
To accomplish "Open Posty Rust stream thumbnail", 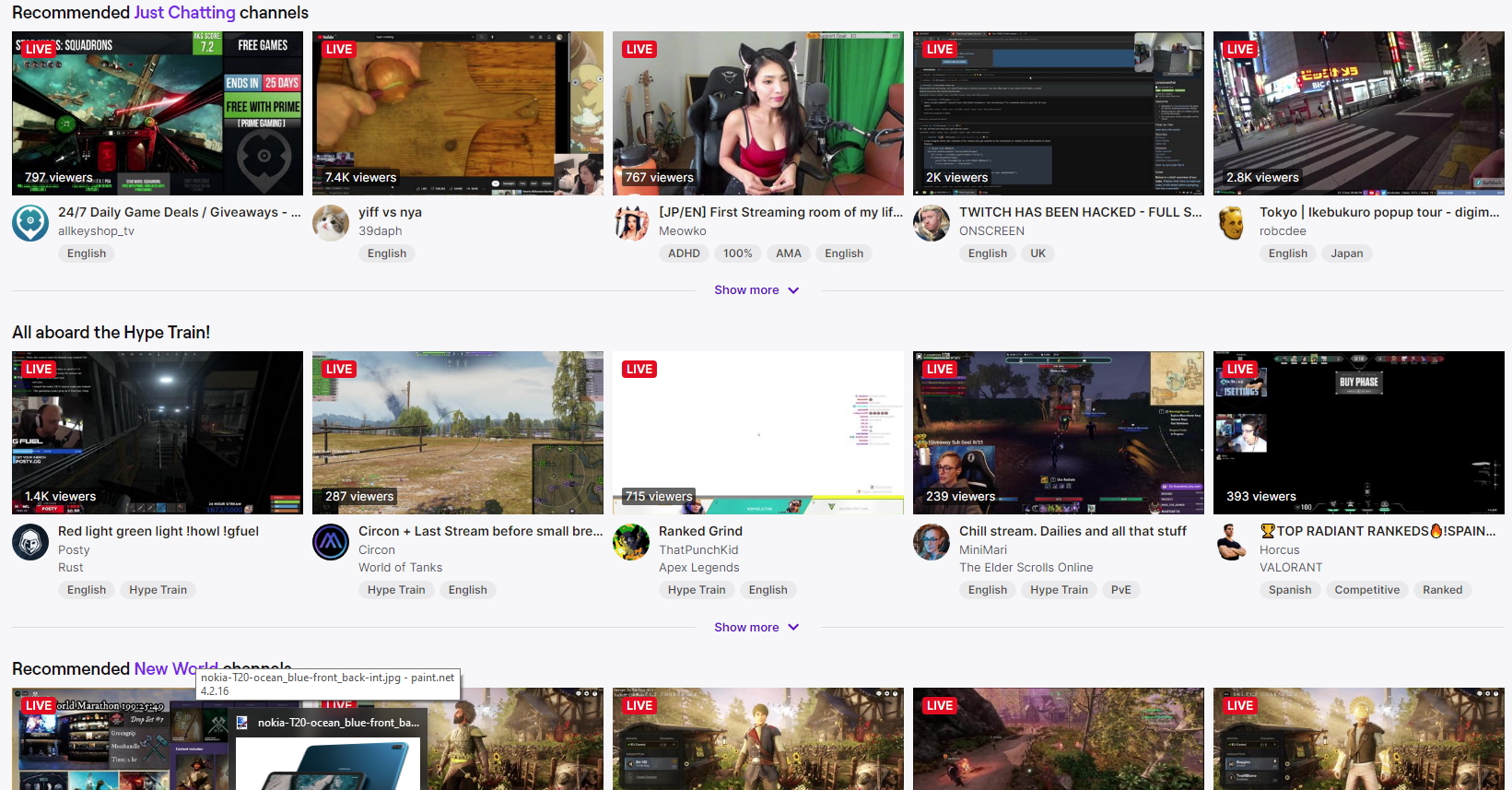I will (158, 432).
